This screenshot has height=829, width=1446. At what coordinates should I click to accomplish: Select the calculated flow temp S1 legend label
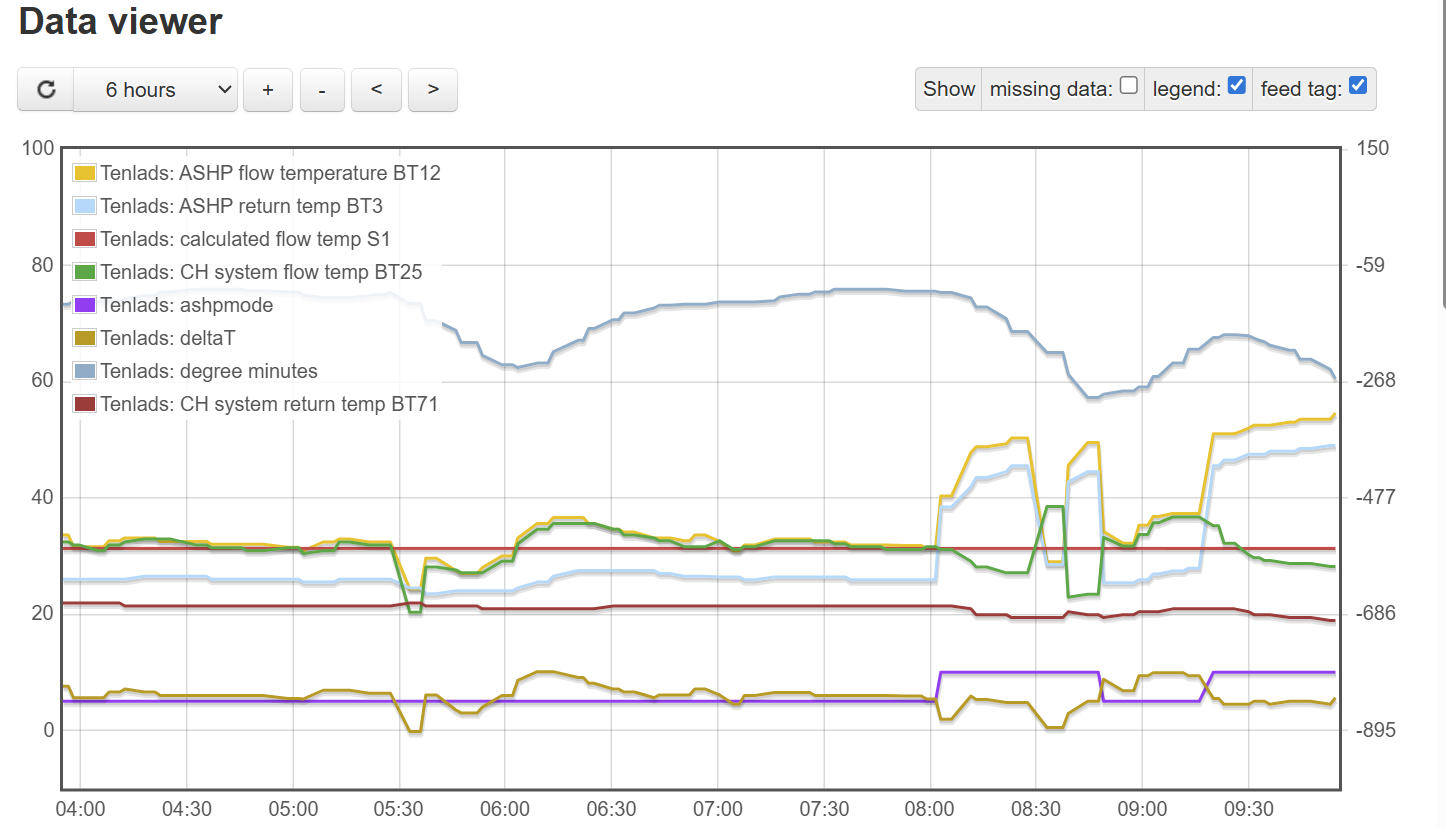tap(245, 239)
